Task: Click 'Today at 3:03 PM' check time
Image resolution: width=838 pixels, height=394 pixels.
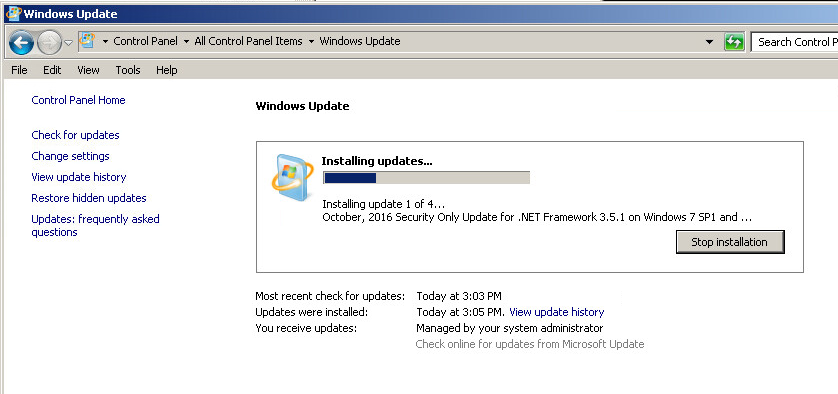Action: tap(459, 296)
